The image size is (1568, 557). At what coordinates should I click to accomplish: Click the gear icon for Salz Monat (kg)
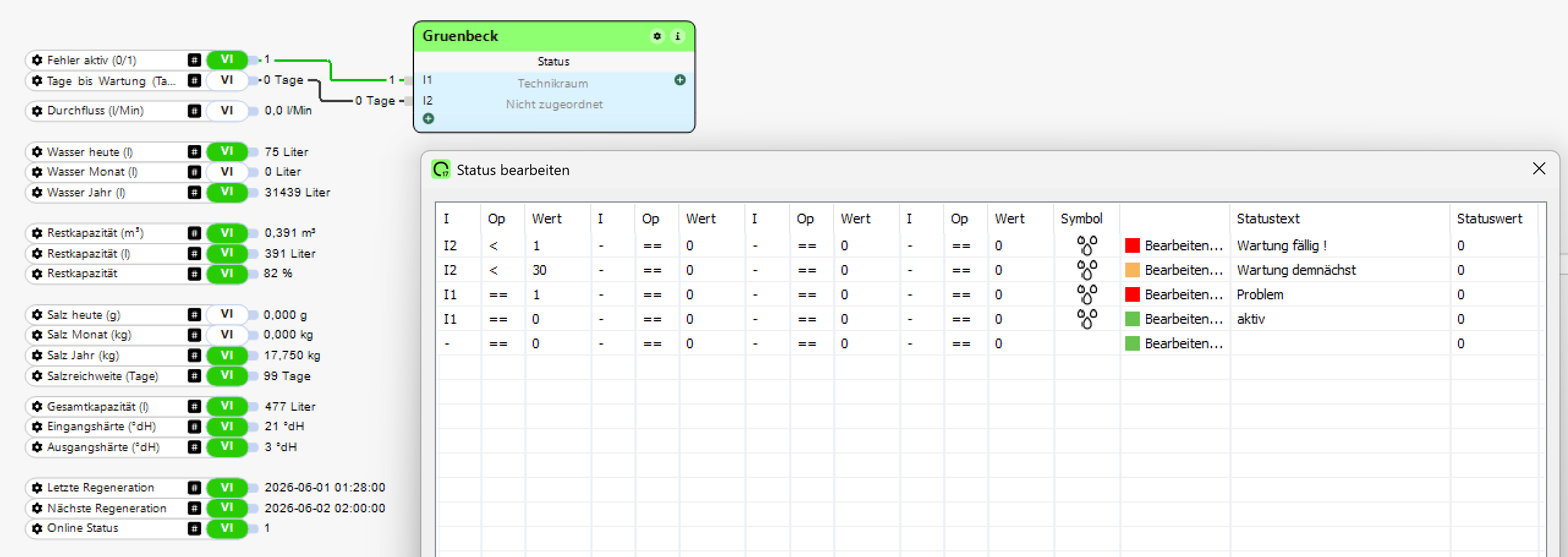(37, 335)
